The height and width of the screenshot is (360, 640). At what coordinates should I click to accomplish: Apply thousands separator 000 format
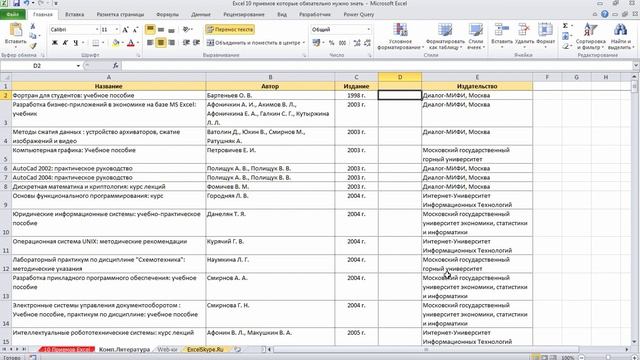342,42
